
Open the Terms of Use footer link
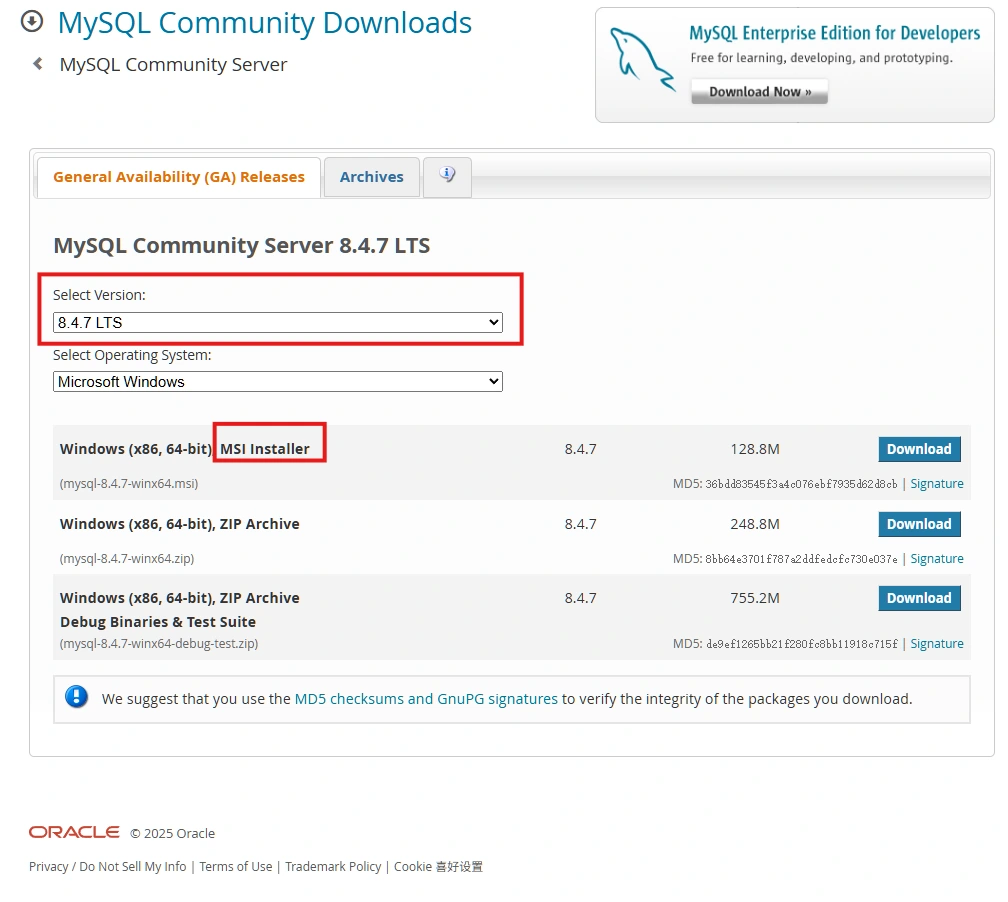[235, 867]
